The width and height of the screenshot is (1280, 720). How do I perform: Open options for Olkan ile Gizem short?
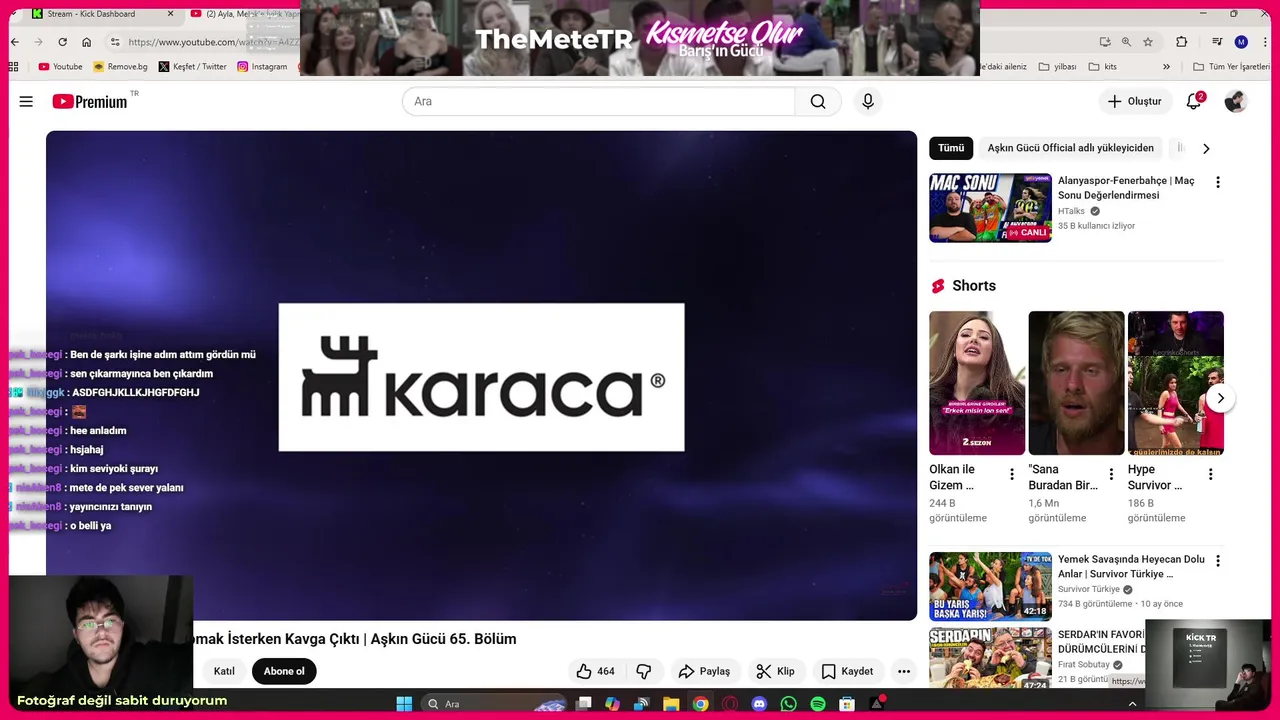[1011, 474]
